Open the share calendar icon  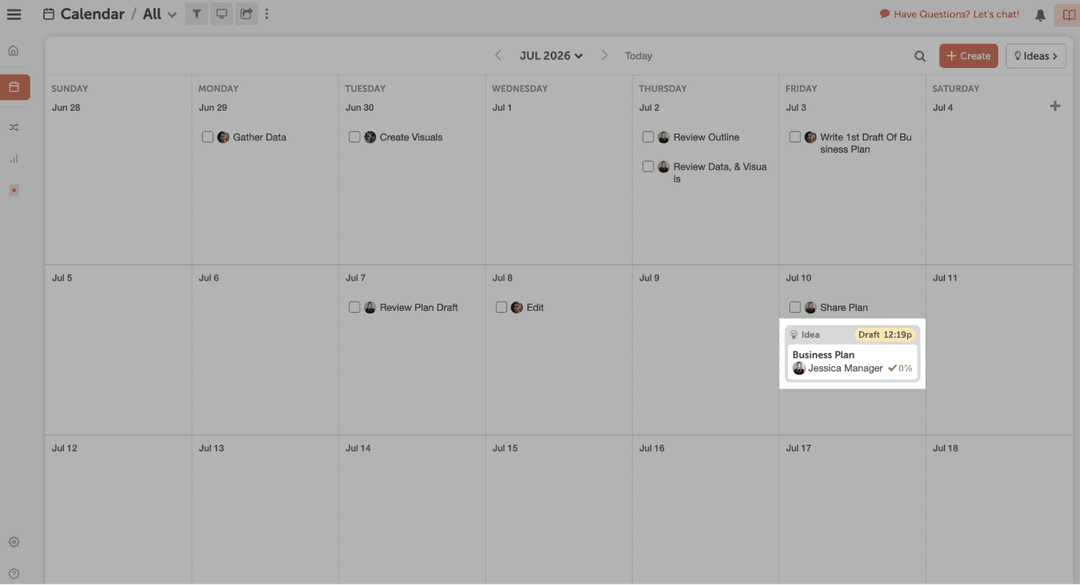[x=246, y=15]
